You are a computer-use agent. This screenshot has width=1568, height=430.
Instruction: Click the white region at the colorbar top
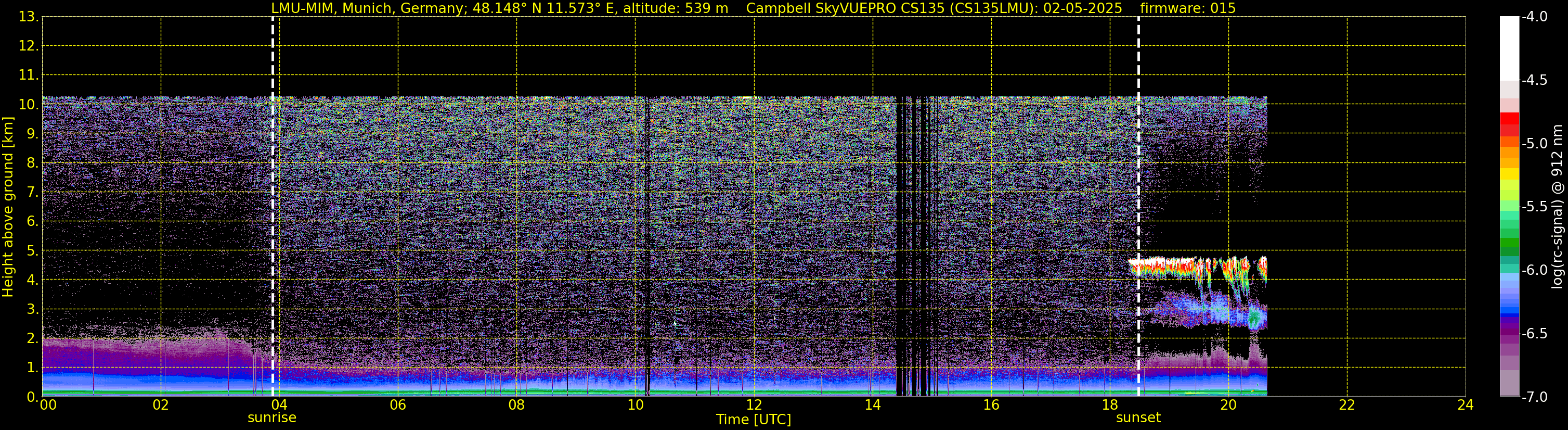pos(1509,49)
